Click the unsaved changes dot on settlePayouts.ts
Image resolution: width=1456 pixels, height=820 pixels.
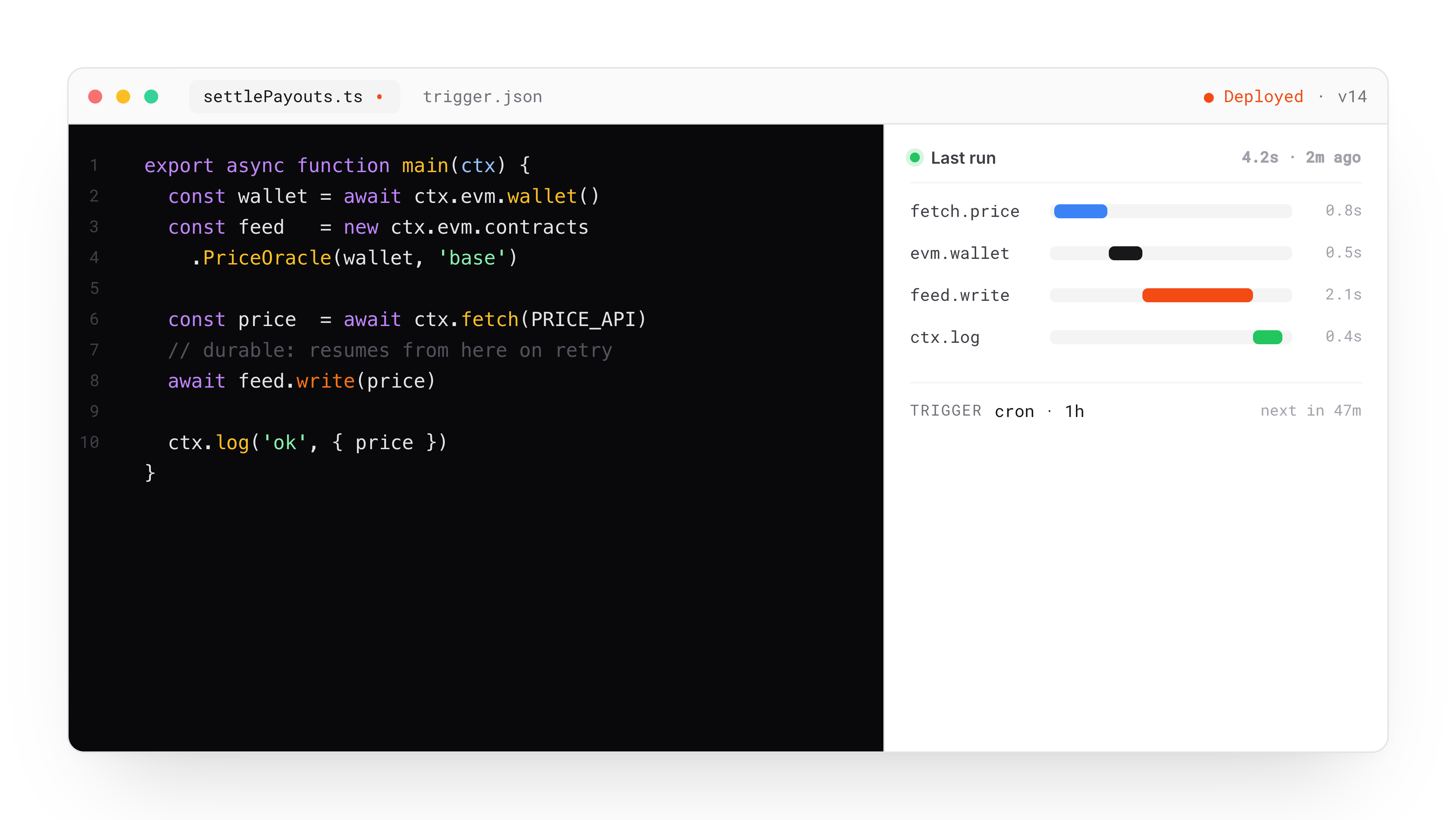coord(380,97)
